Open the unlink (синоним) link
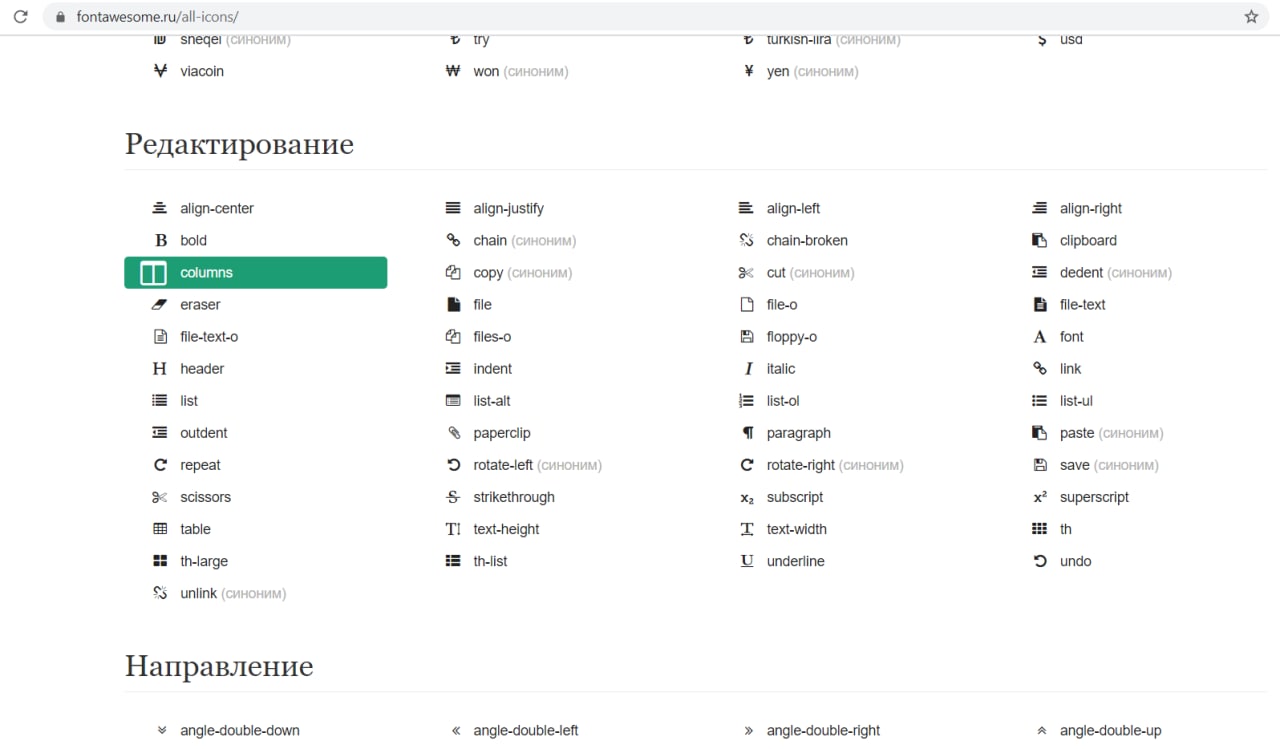The width and height of the screenshot is (1280, 749). 233,593
